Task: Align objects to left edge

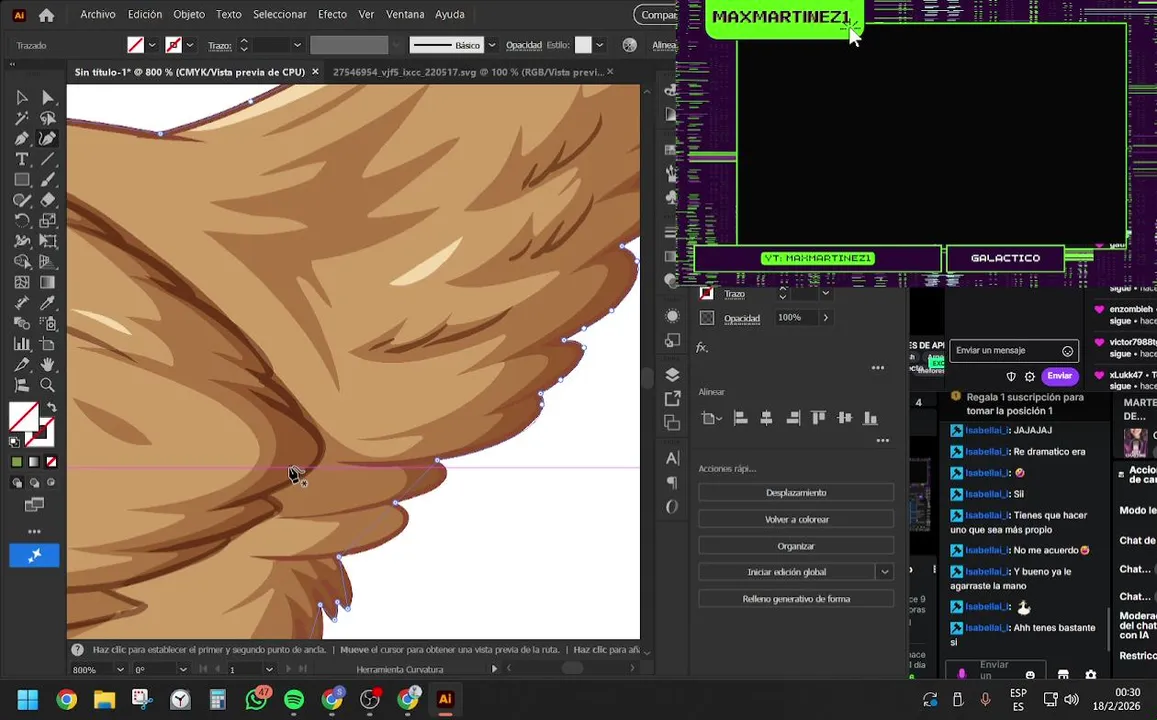Action: click(740, 418)
